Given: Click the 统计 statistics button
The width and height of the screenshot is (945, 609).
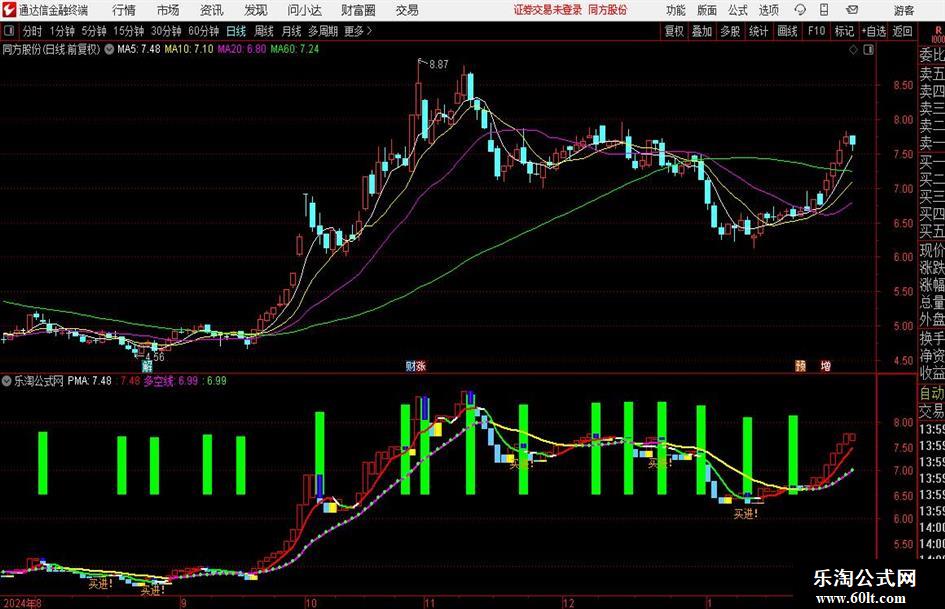Looking at the screenshot, I should (x=758, y=31).
